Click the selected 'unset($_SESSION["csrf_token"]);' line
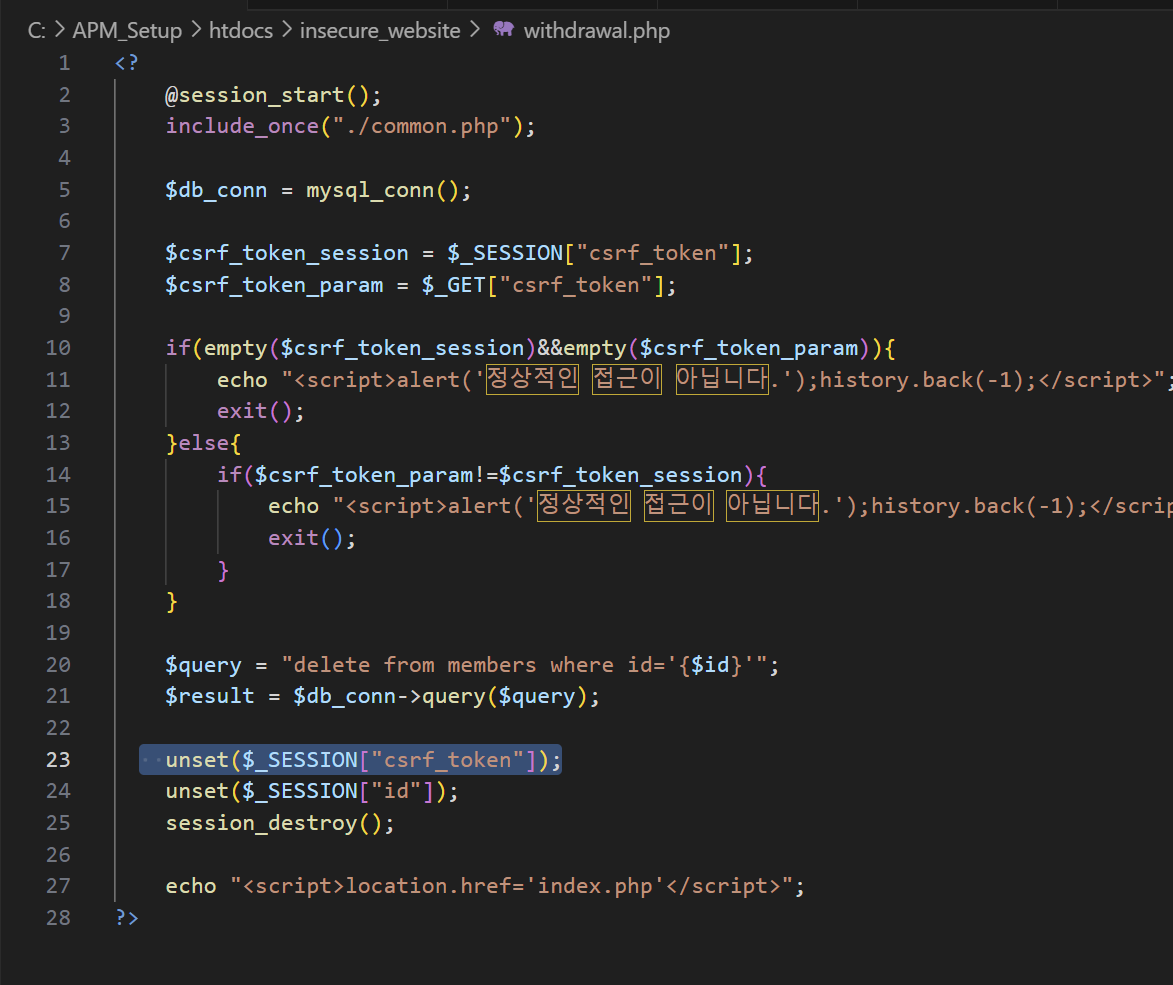Screen dimensions: 1173x985 [x=350, y=760]
